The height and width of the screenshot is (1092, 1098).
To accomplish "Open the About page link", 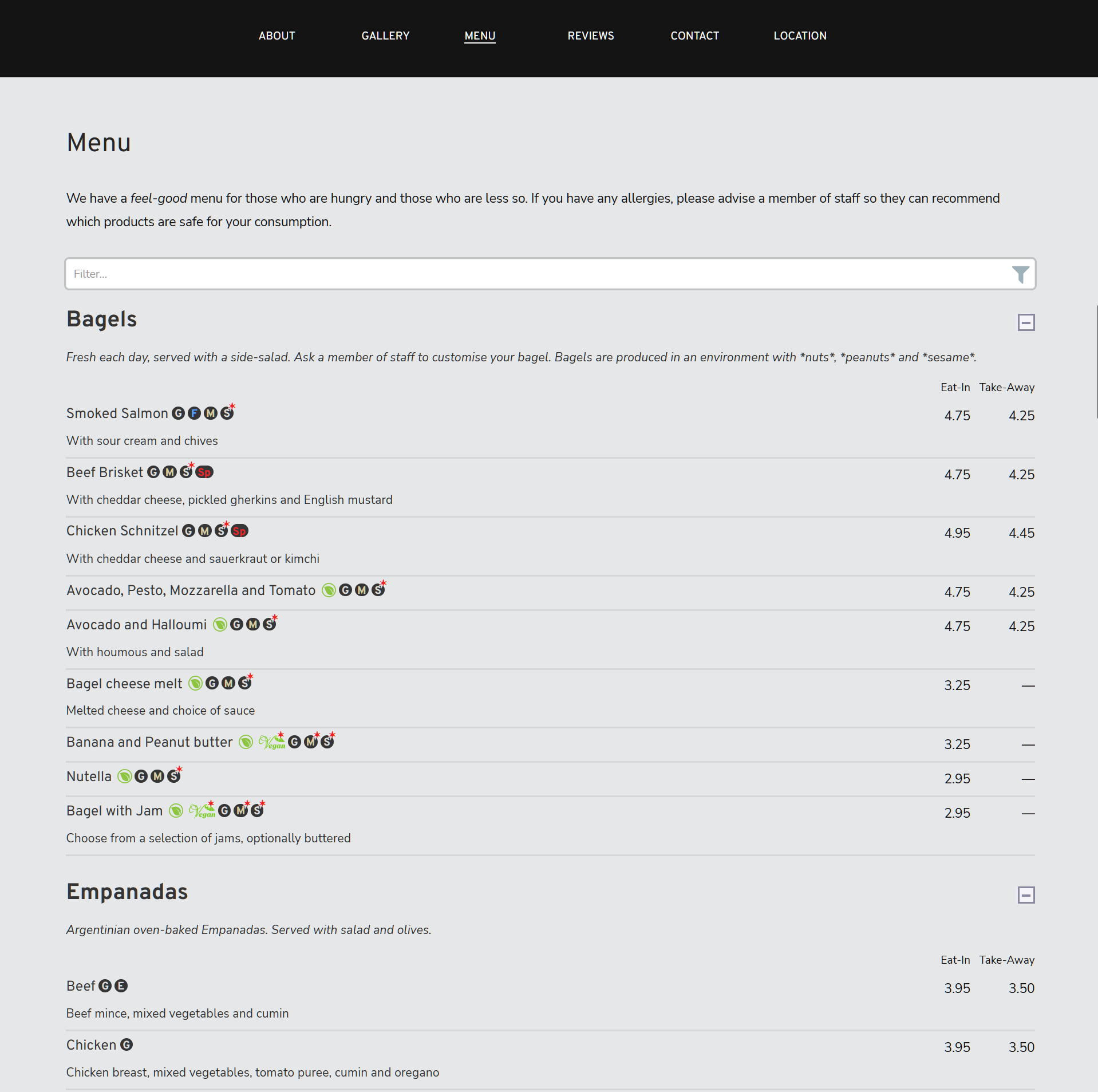I will pos(277,36).
